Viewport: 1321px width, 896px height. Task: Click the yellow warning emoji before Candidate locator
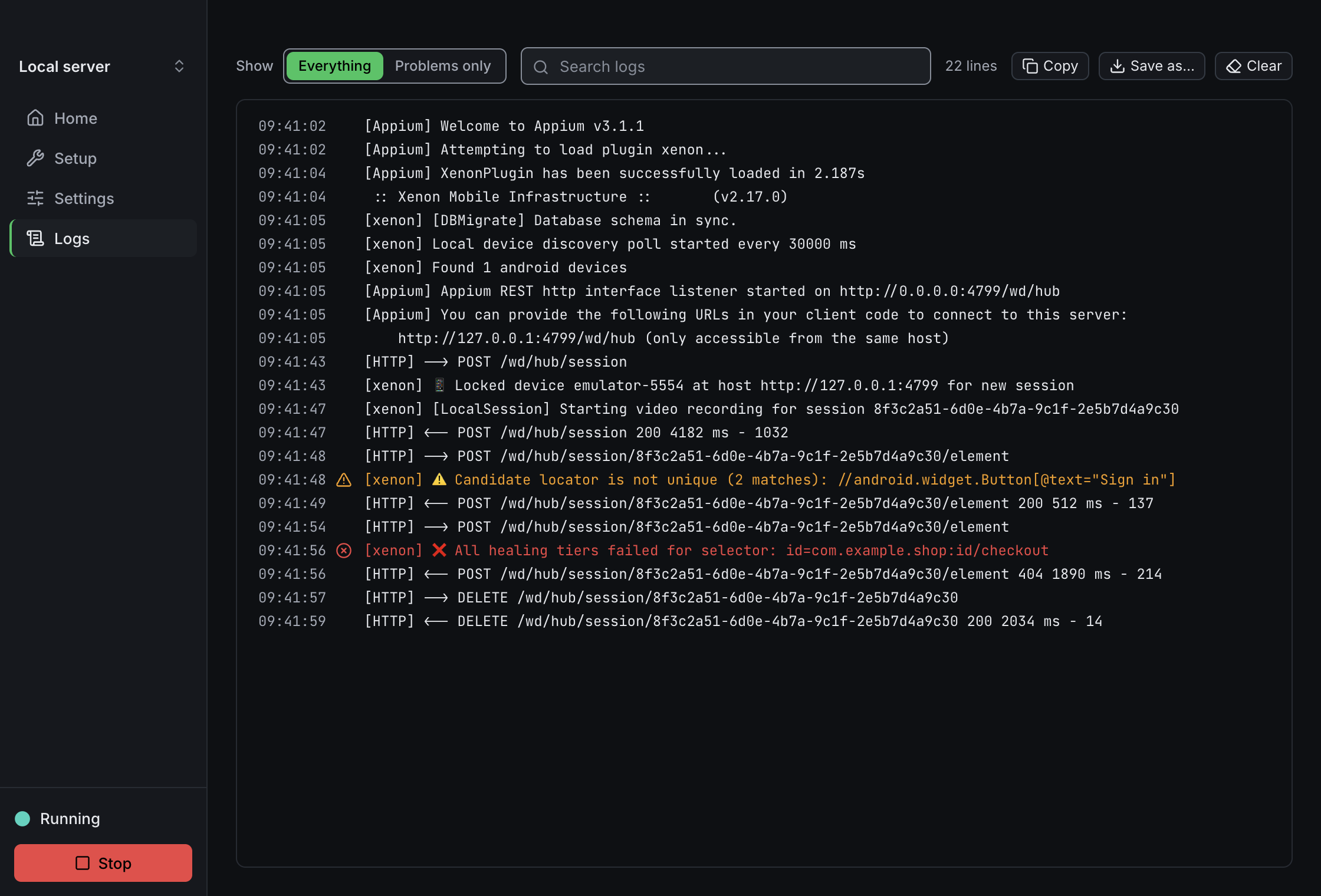point(439,479)
